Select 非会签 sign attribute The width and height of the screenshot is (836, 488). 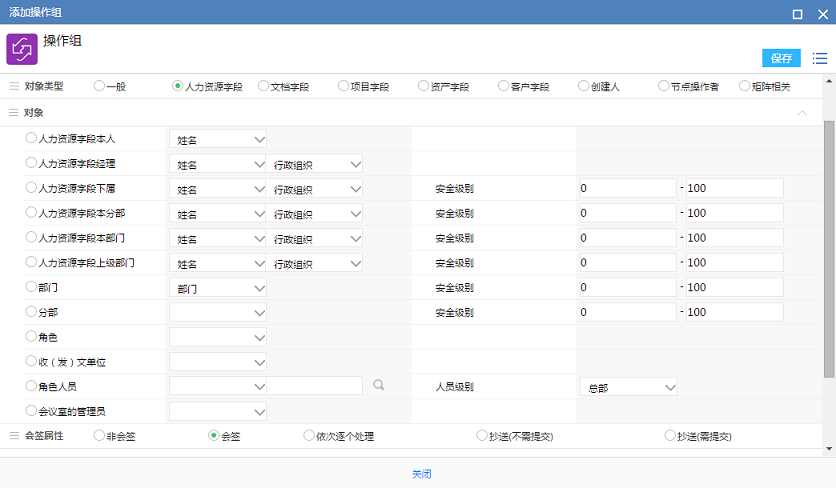point(99,435)
